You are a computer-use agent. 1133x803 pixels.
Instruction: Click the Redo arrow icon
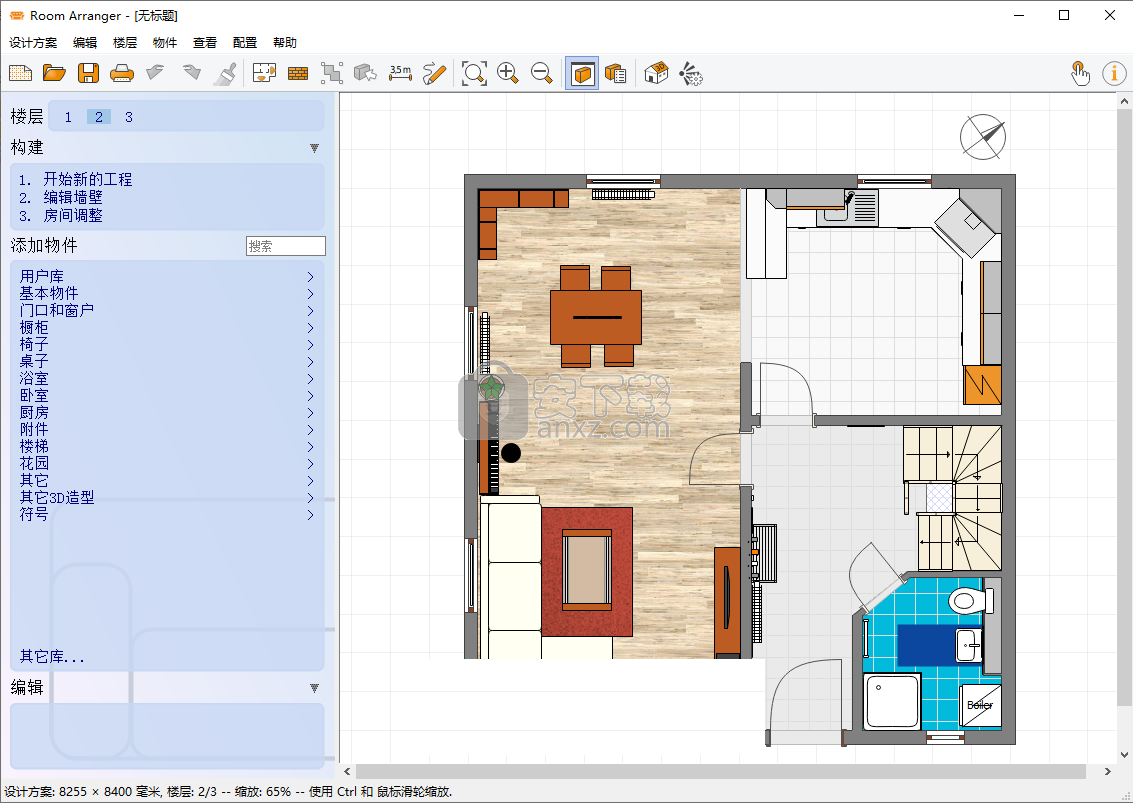point(191,73)
